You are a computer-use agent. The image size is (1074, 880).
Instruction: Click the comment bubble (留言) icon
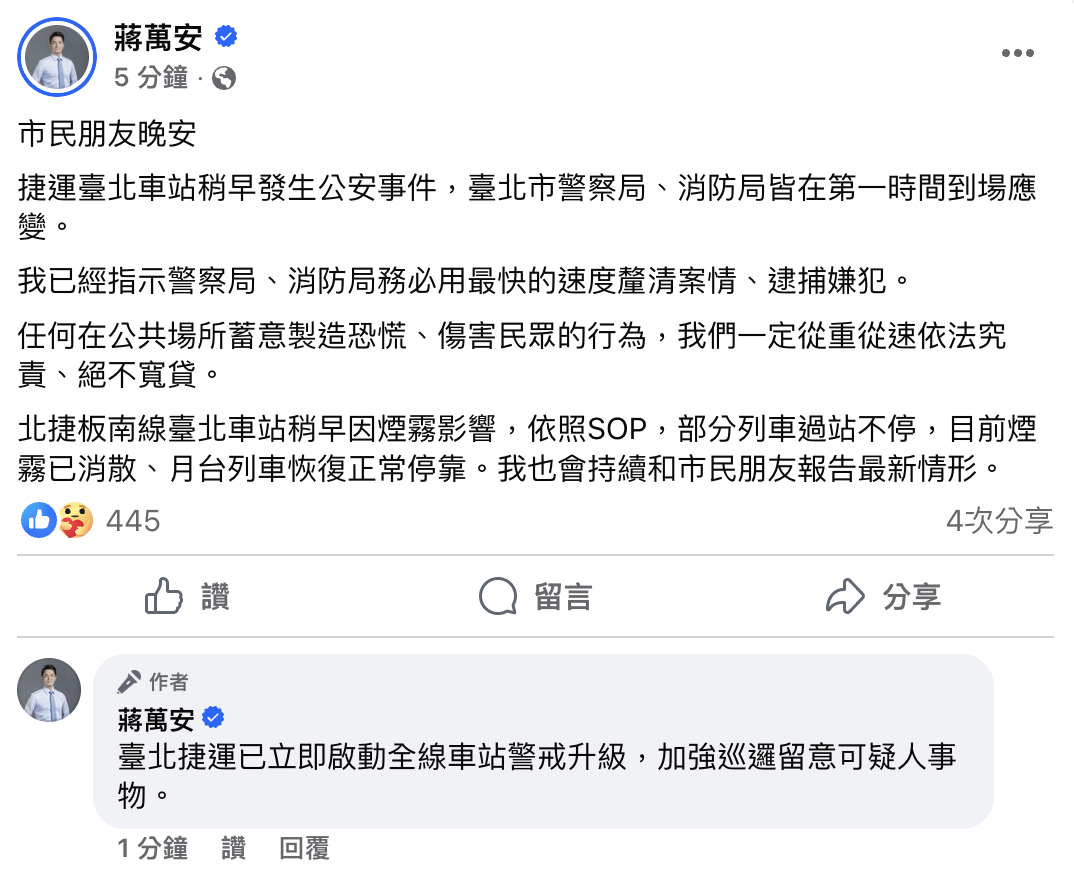click(x=497, y=596)
